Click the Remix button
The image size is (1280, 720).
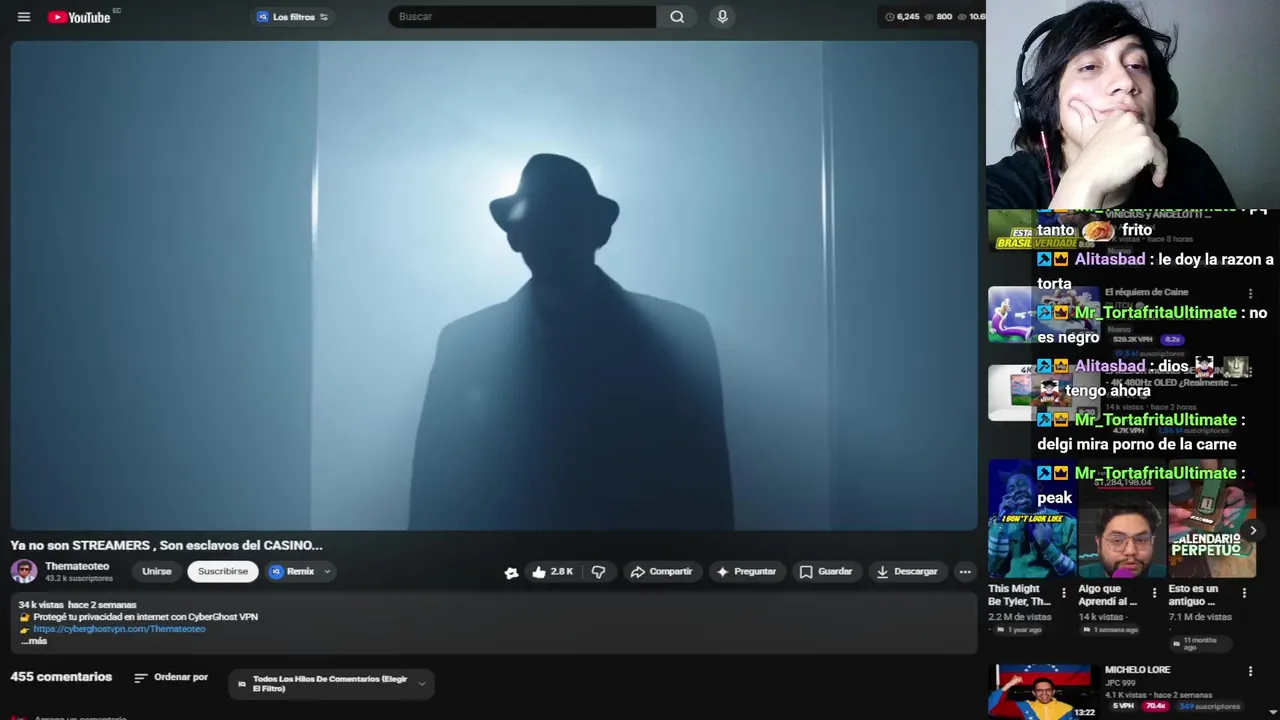tap(292, 571)
